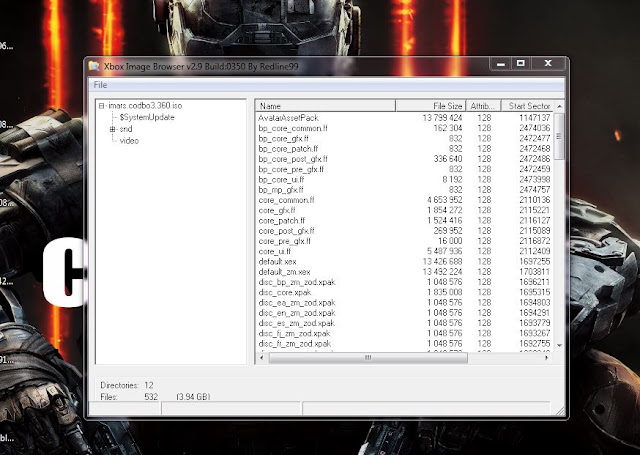Select file core_pre_gfx.ff
Screen dimensions: 640x455
pyautogui.click(x=284, y=241)
